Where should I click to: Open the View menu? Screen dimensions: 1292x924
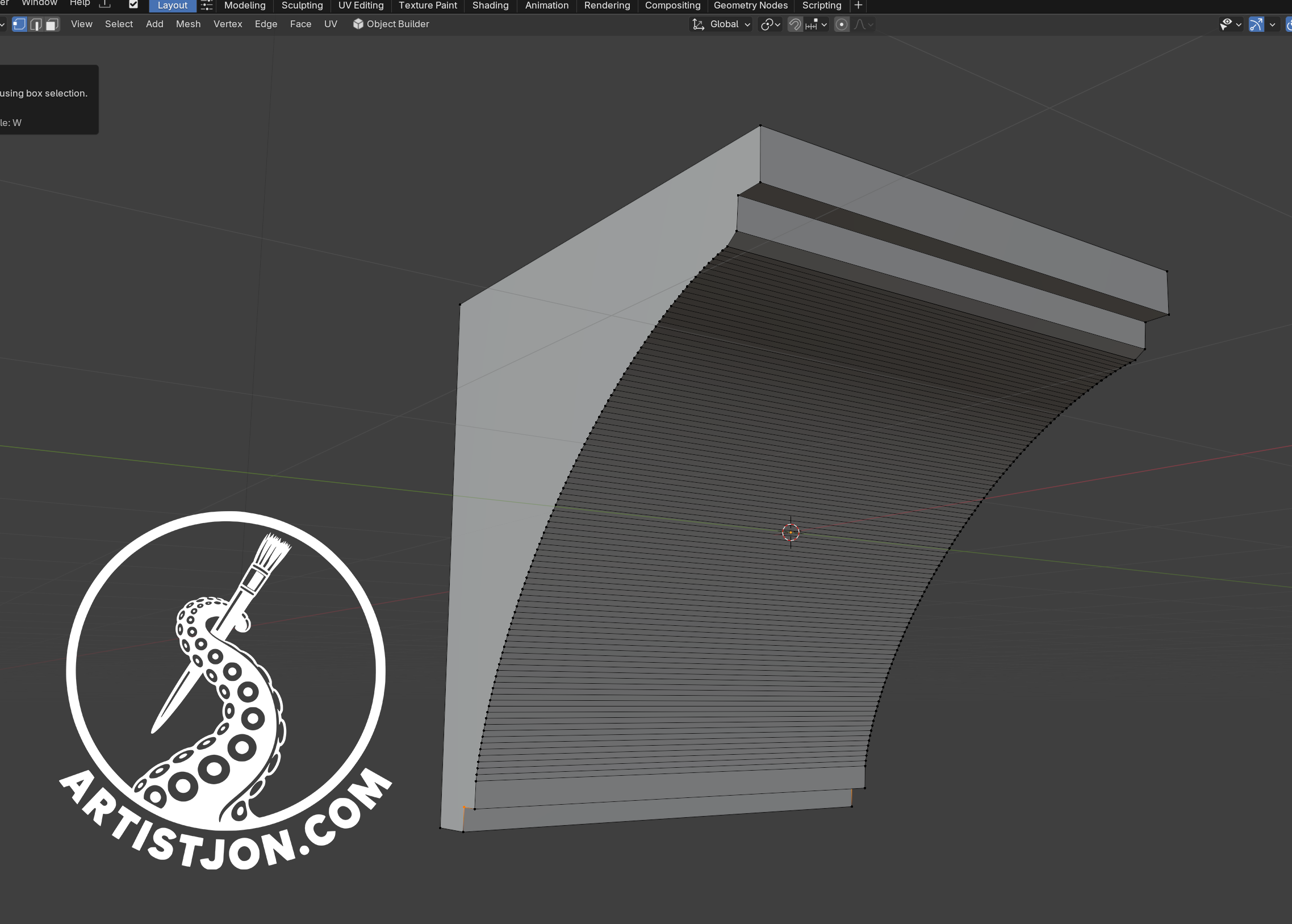click(81, 24)
